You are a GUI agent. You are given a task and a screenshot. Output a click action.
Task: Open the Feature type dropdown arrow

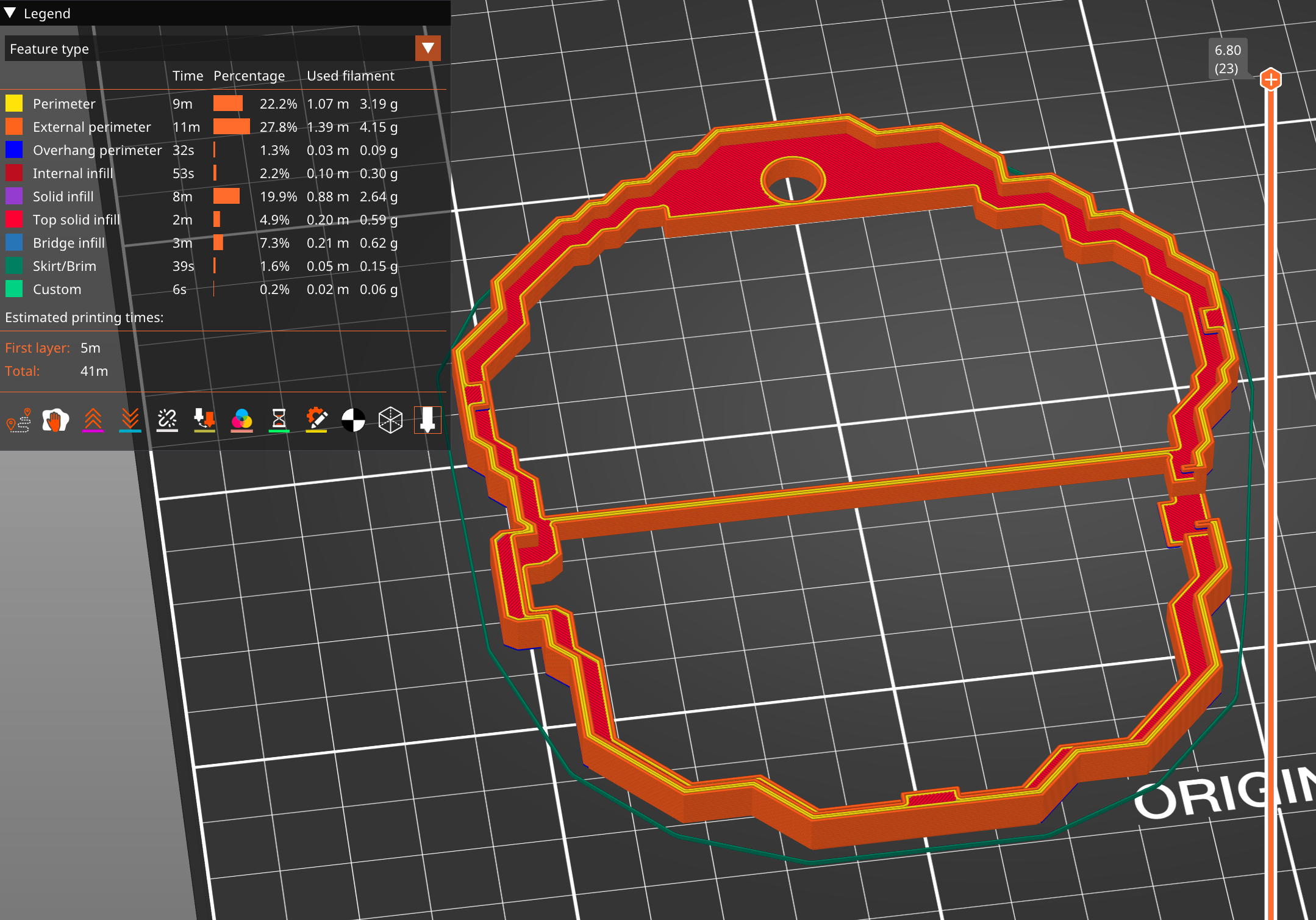(x=428, y=48)
